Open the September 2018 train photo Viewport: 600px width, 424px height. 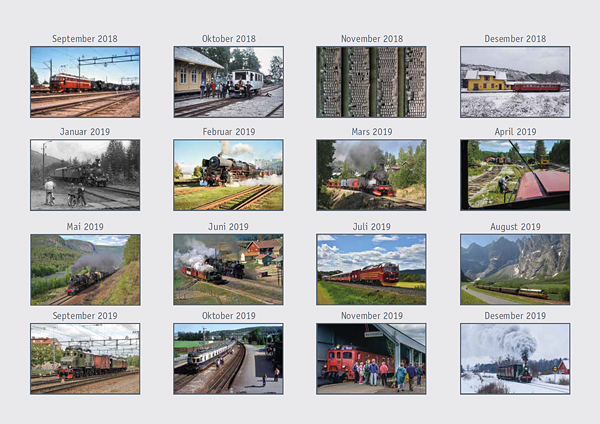click(85, 82)
